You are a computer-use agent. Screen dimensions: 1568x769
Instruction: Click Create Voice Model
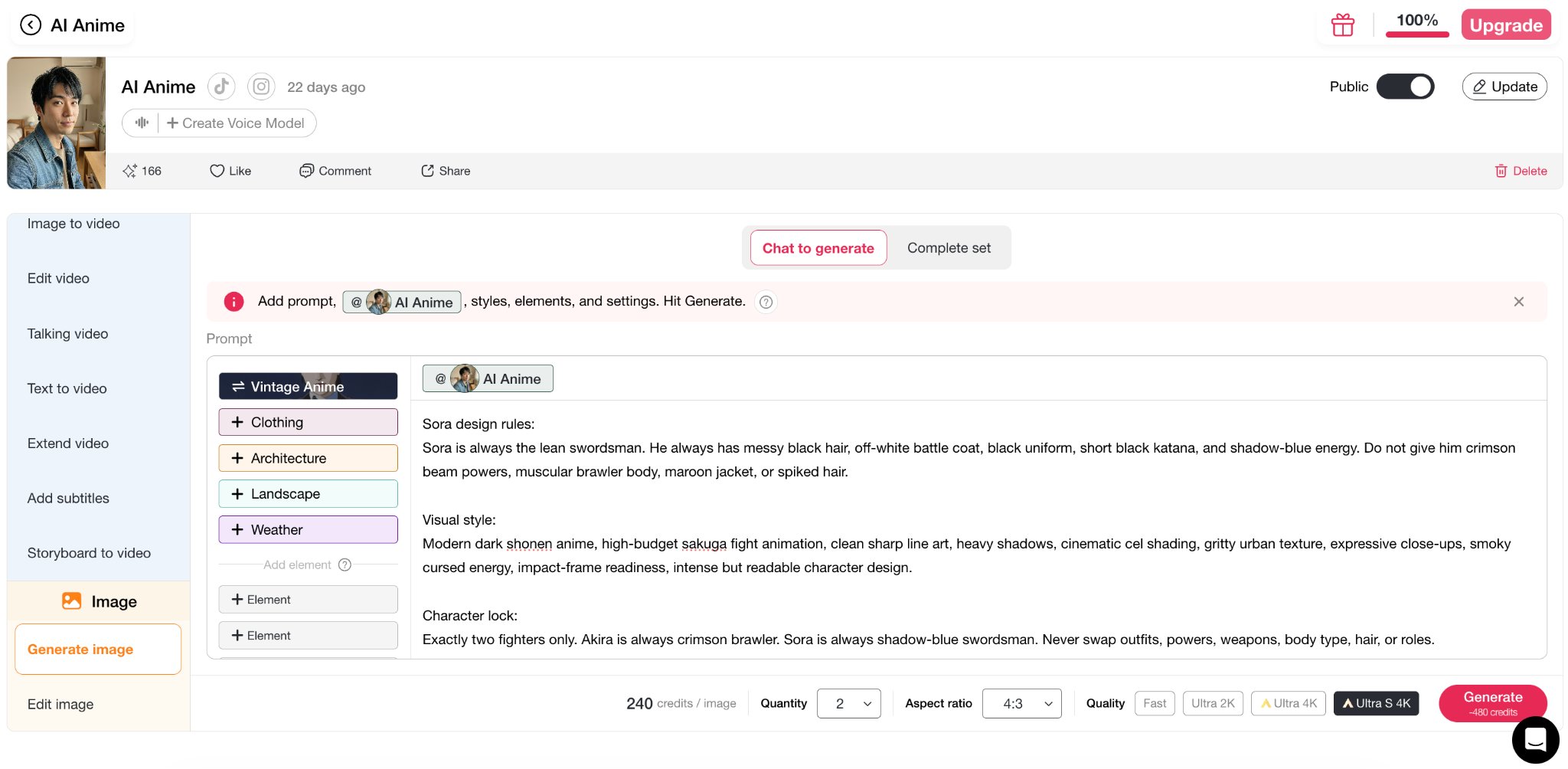pos(236,123)
